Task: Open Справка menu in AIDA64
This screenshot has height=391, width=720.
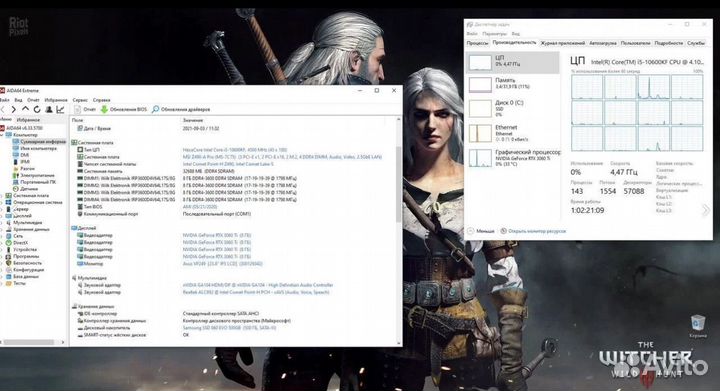Action: (101, 100)
